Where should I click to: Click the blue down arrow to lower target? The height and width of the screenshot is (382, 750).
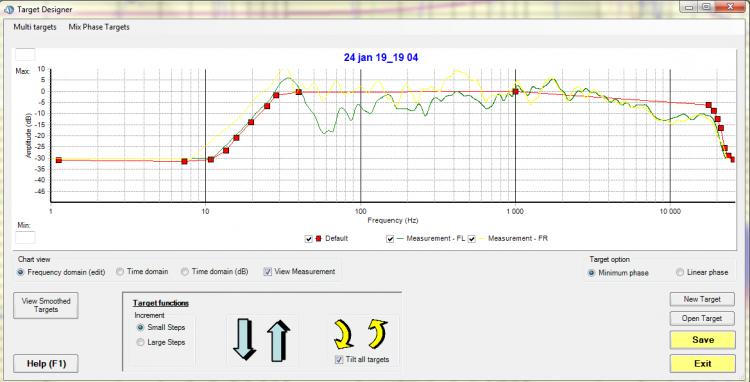click(244, 339)
